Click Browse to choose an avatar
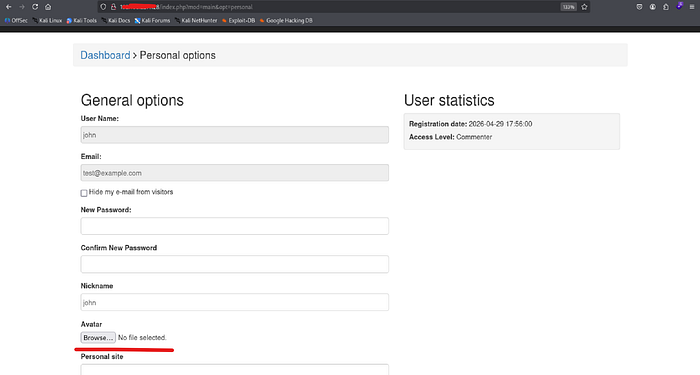 [98, 338]
